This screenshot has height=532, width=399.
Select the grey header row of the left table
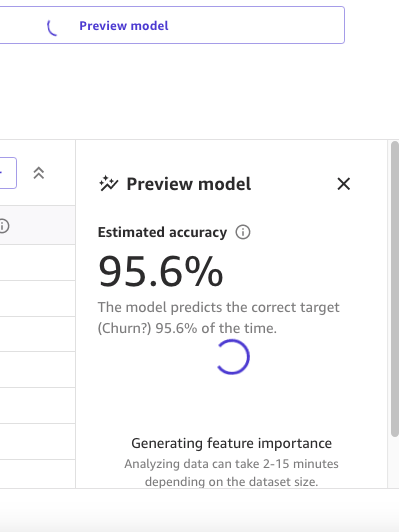(x=38, y=225)
